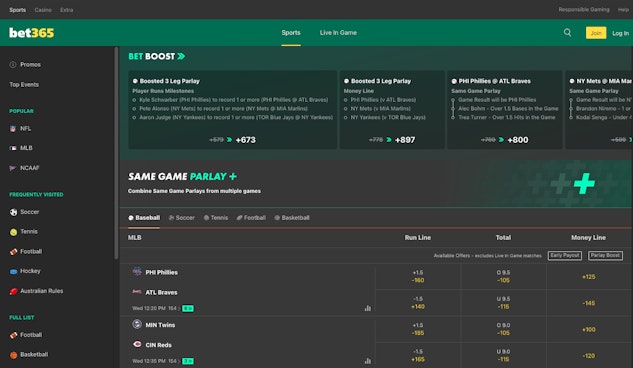The width and height of the screenshot is (633, 368).
Task: Switch to the Live In Game tab
Action: (338, 33)
